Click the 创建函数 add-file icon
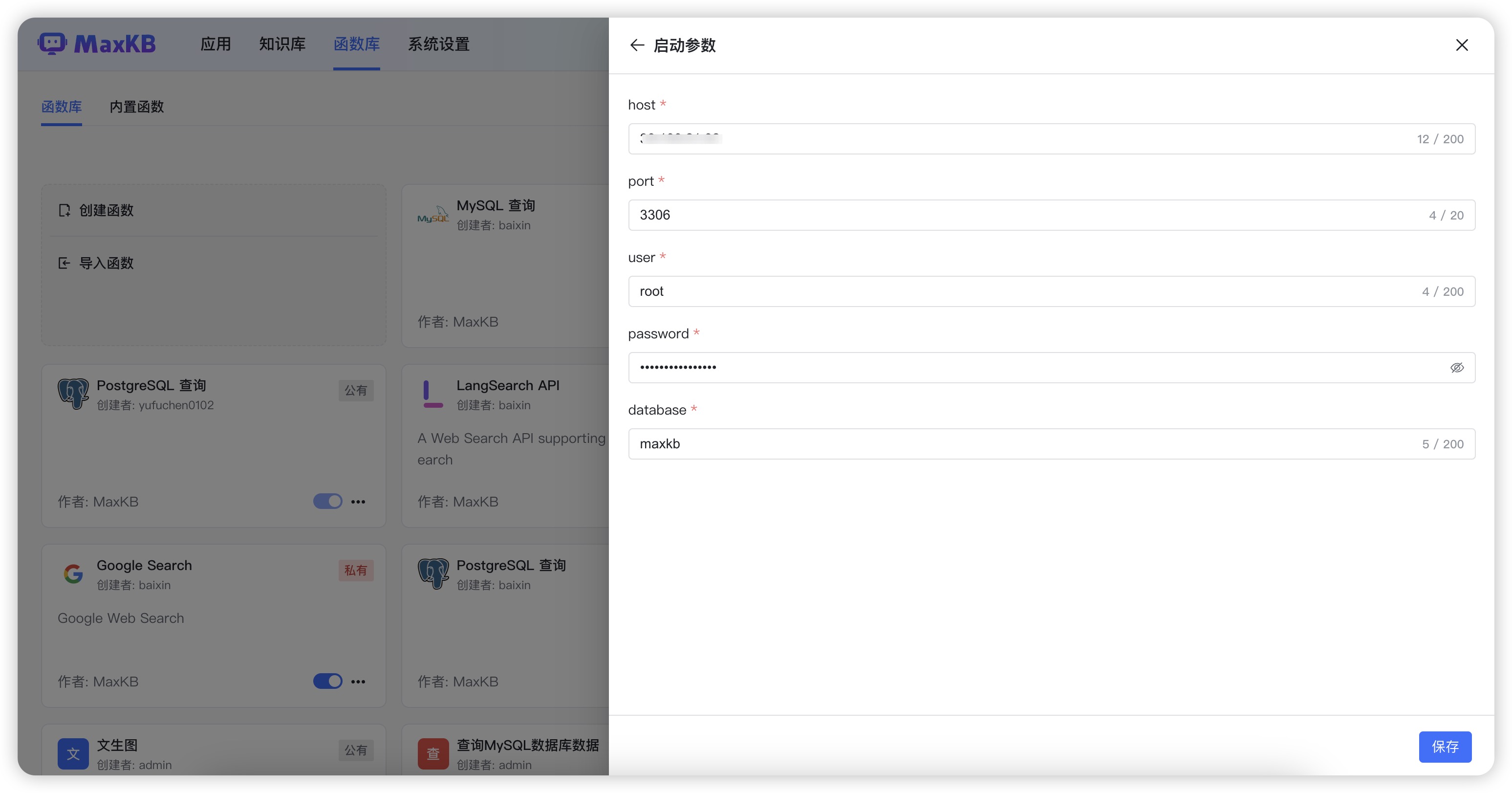The height and width of the screenshot is (793, 1512). [x=65, y=210]
